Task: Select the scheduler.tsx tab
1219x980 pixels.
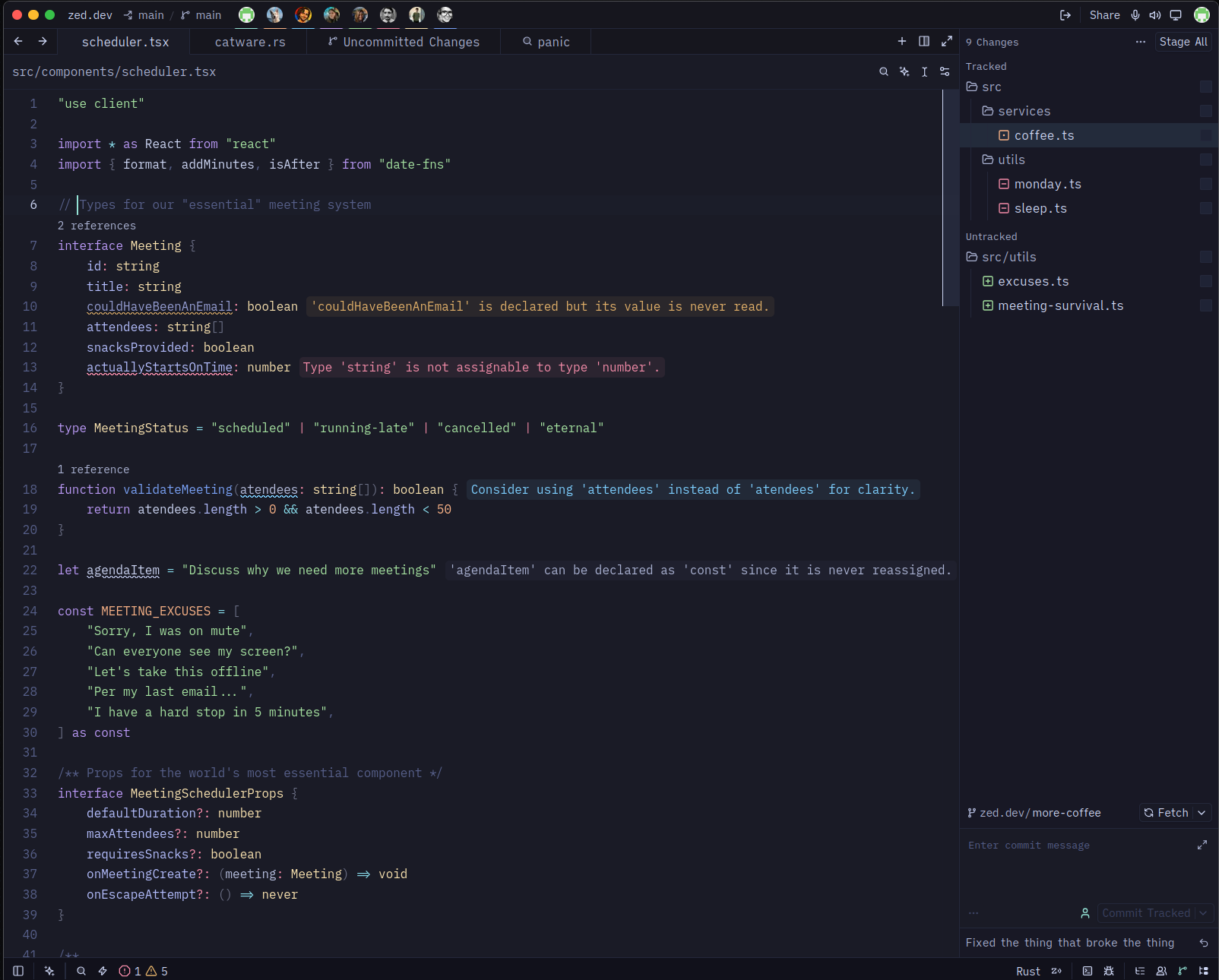Action: click(x=125, y=42)
